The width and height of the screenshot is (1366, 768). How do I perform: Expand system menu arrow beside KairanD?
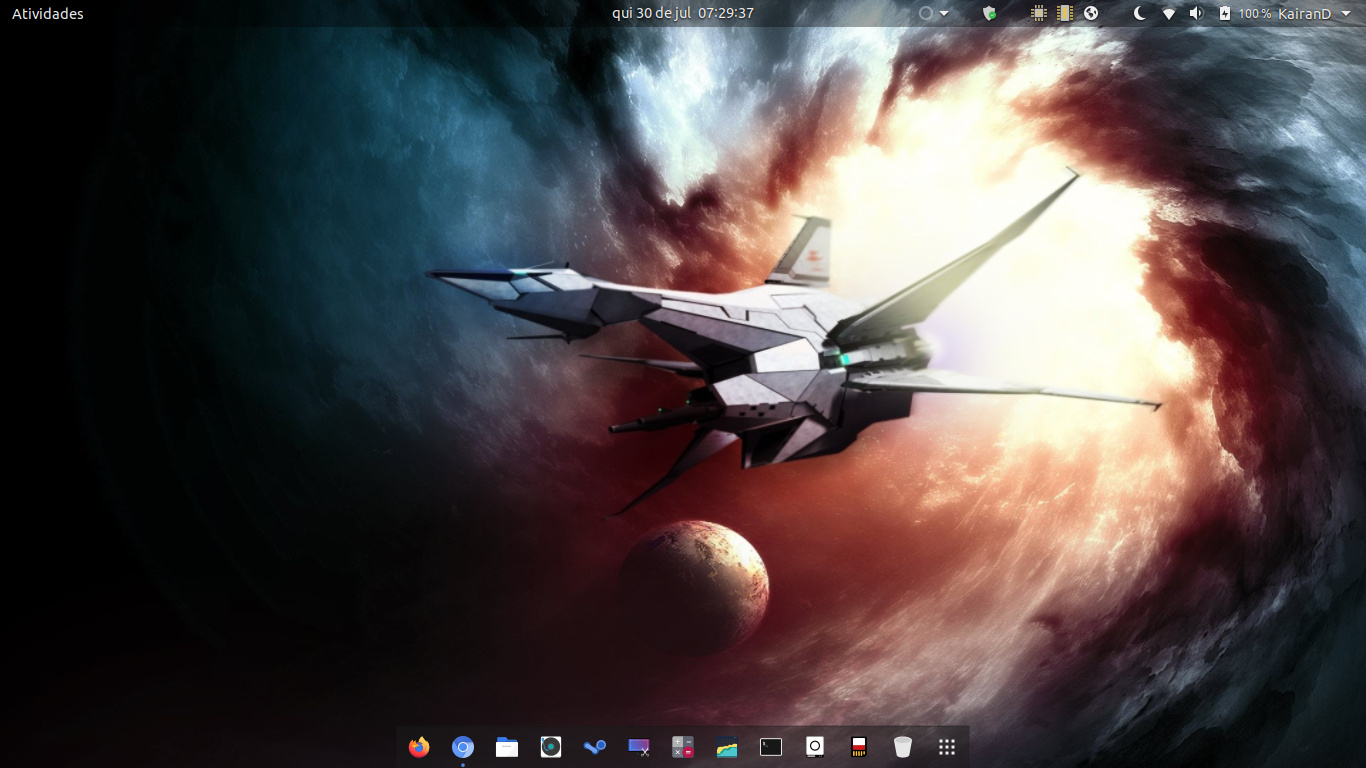[1346, 14]
